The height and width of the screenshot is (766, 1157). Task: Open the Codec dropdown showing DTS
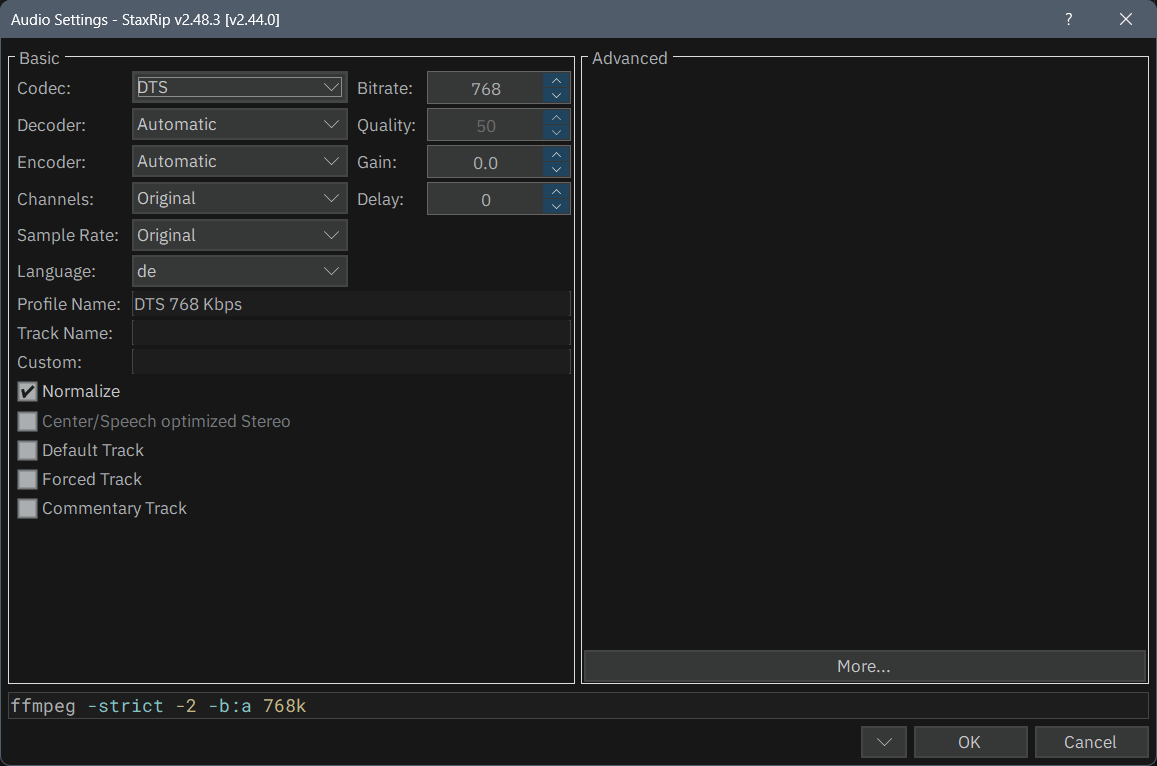coord(240,87)
